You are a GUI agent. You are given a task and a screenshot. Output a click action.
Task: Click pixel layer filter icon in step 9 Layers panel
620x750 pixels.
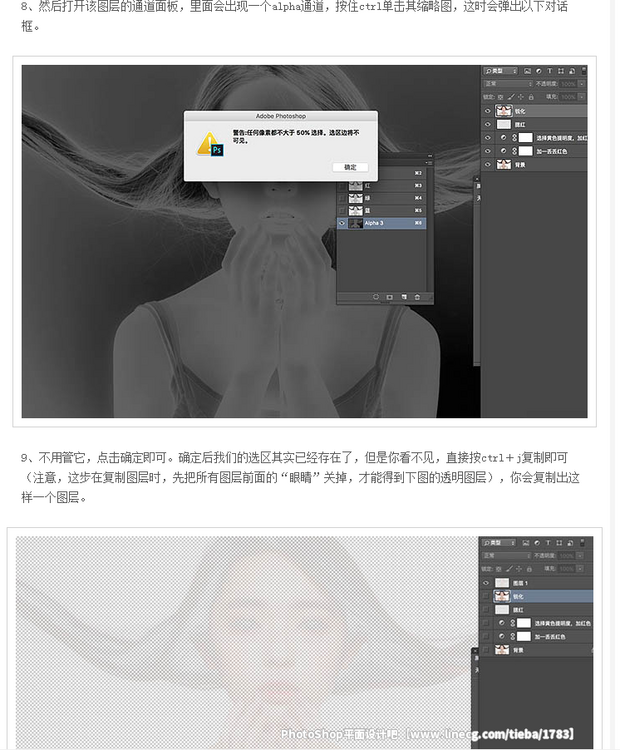(526, 543)
